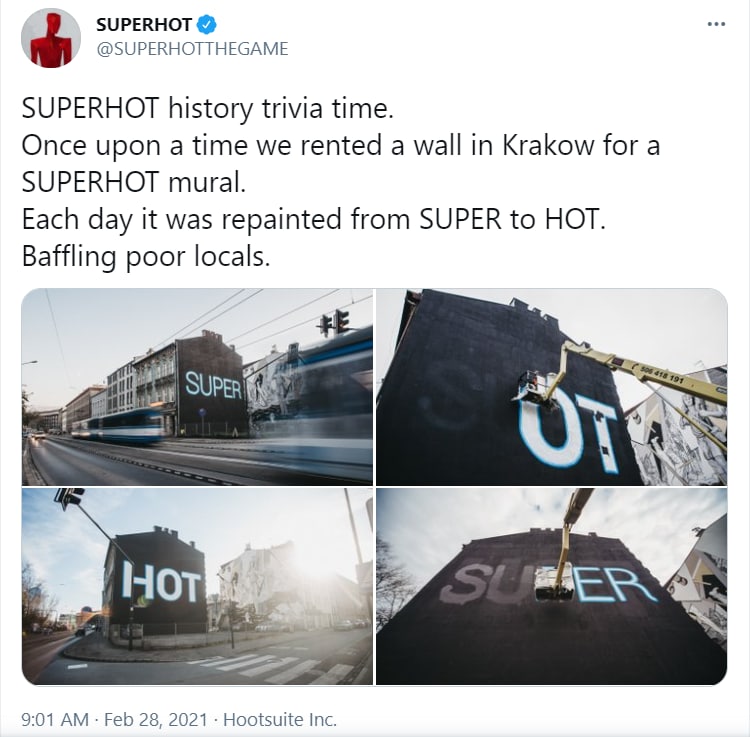
Task: Open the Hootsuite Inc. source link
Action: pyautogui.click(x=280, y=719)
